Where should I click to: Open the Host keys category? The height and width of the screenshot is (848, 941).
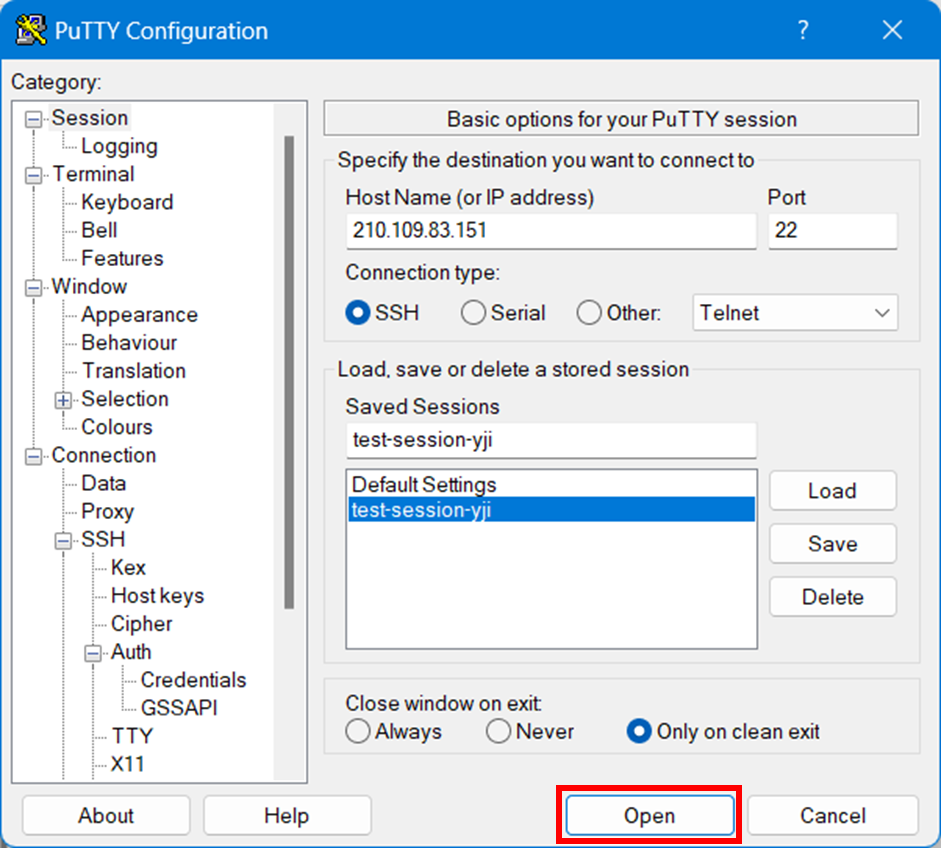click(158, 596)
